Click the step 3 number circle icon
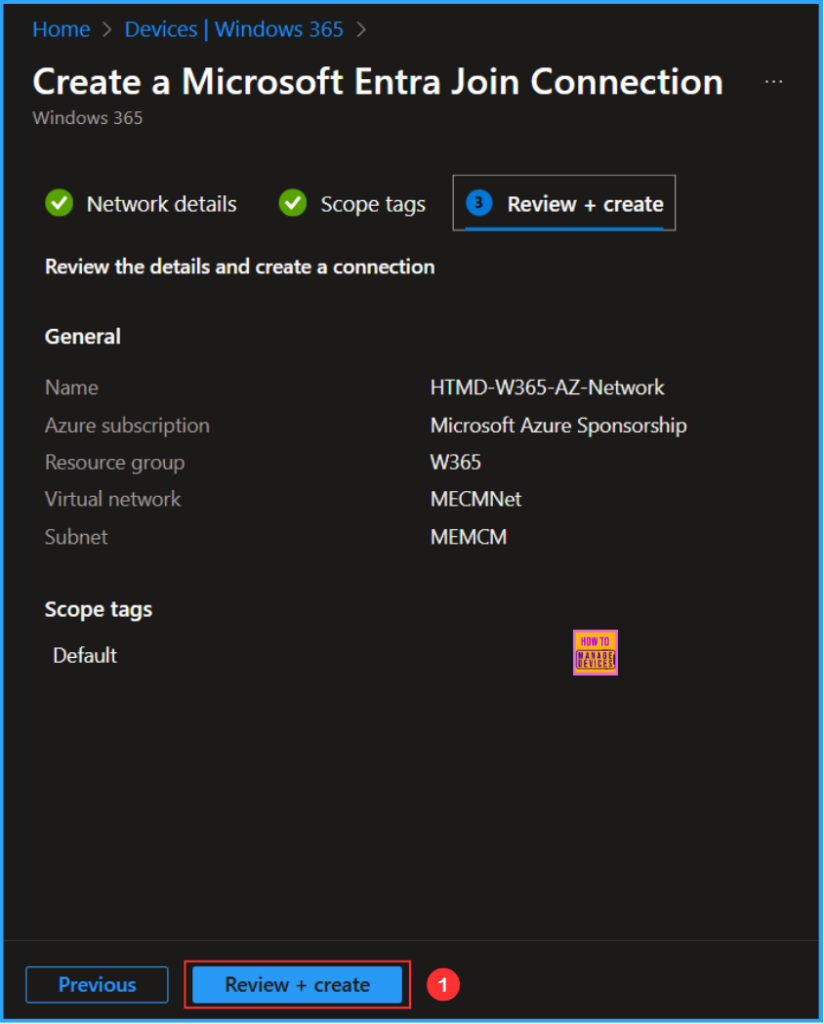This screenshot has width=824, height=1024. pos(479,203)
